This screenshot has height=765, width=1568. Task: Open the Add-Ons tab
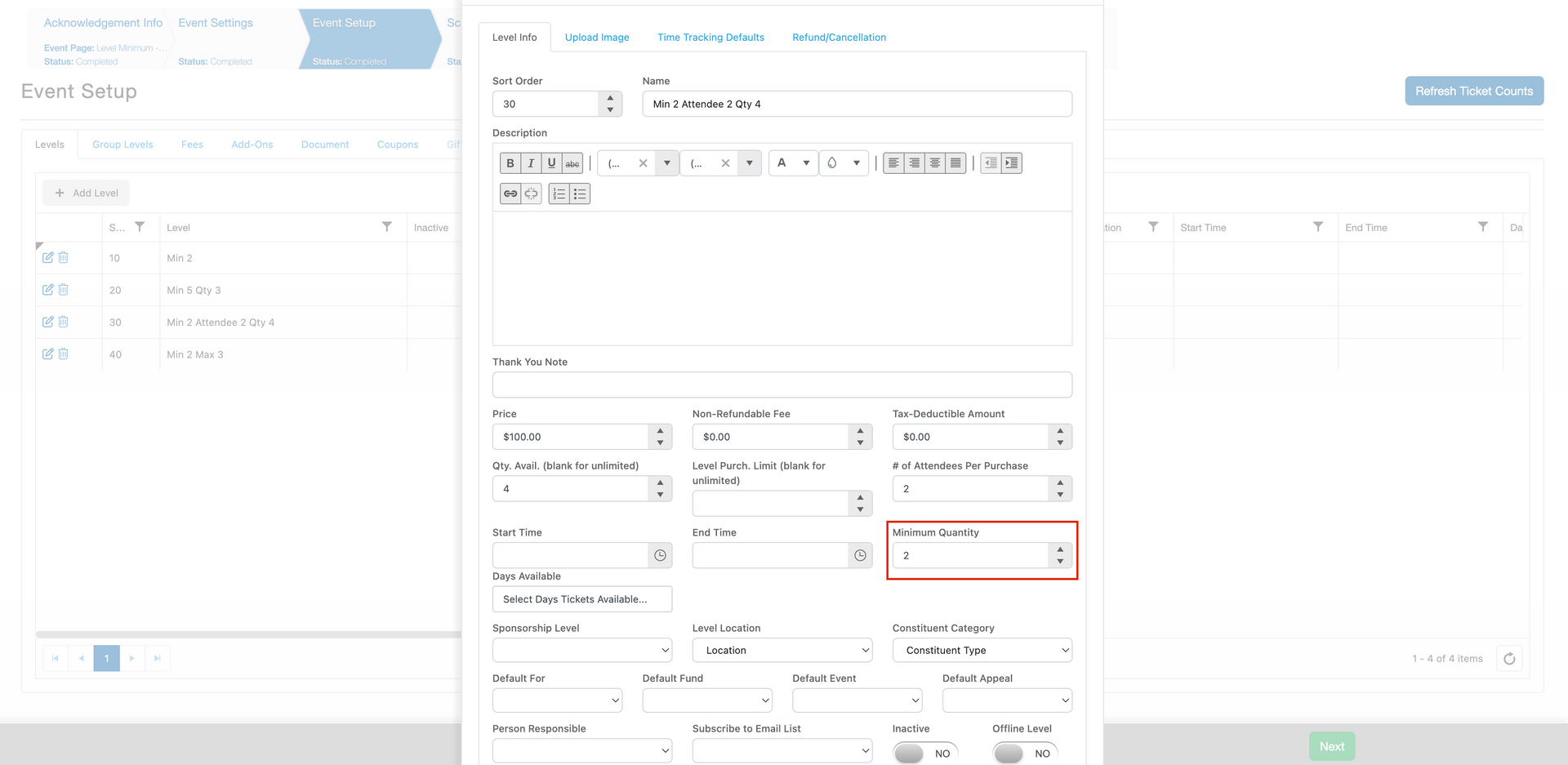coord(252,145)
